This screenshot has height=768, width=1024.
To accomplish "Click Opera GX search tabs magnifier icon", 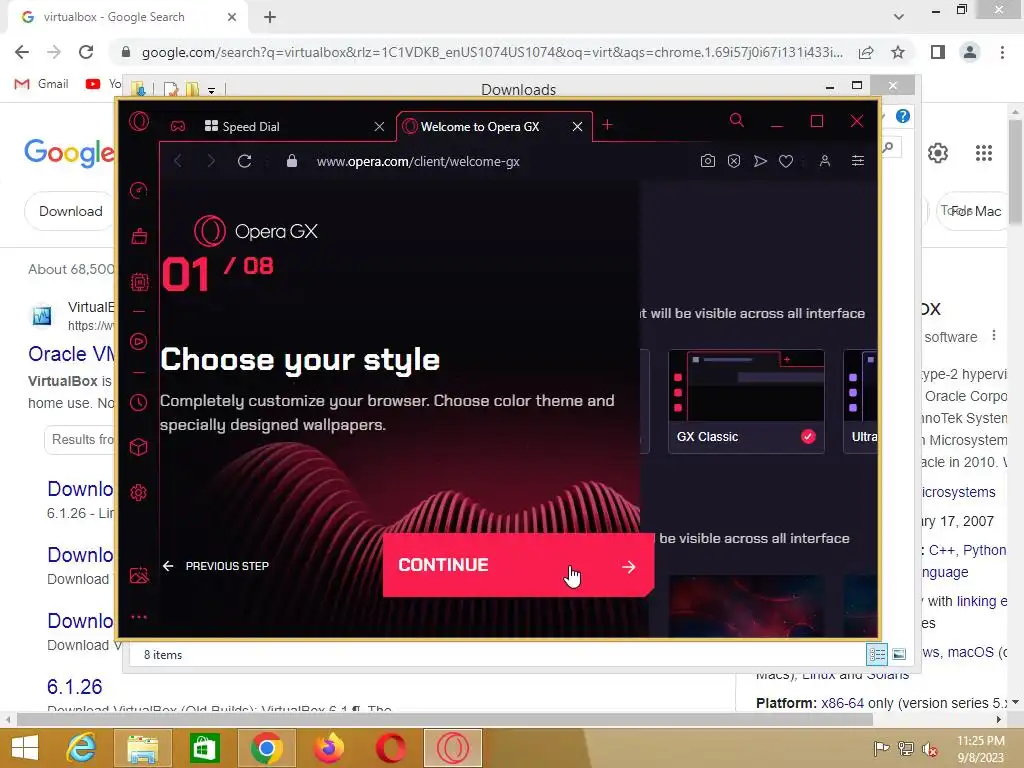I will tap(737, 121).
